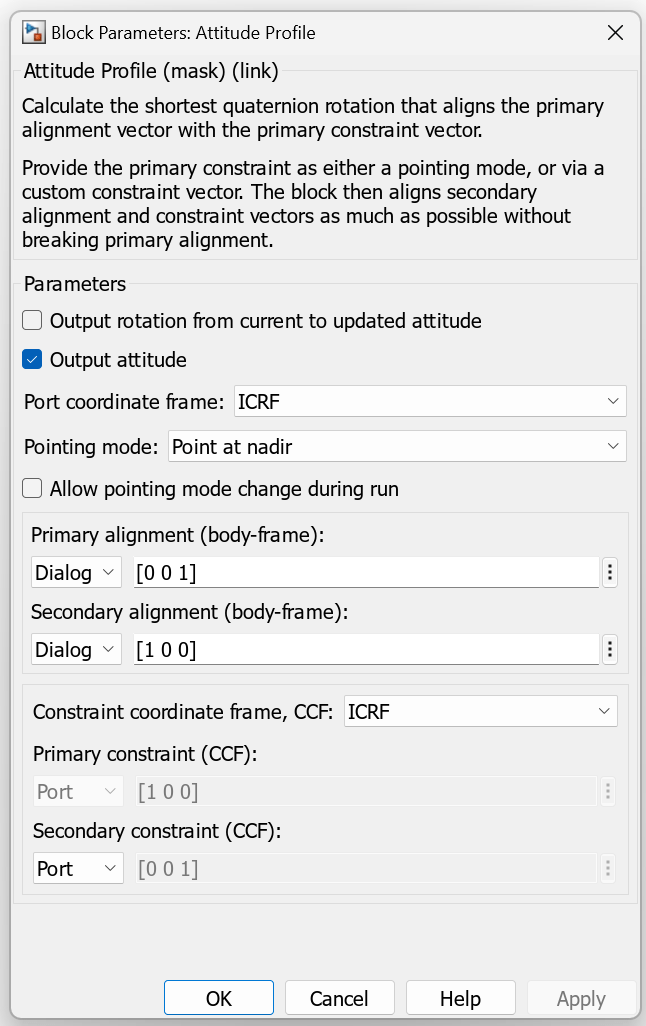The height and width of the screenshot is (1026, 646).
Task: Click the Secondary alignment vector field
Action: coord(366,650)
